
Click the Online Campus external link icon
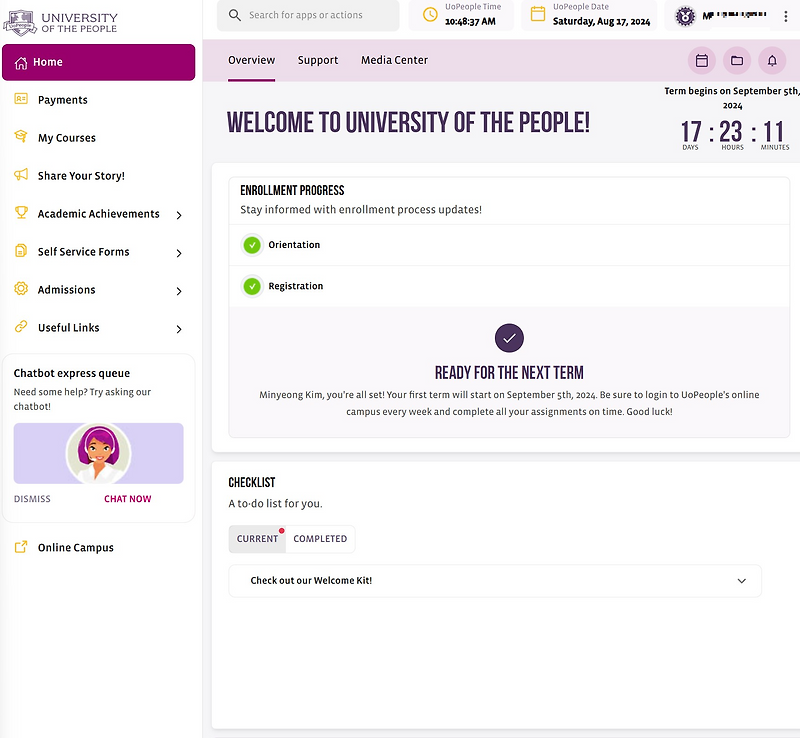click(x=21, y=547)
